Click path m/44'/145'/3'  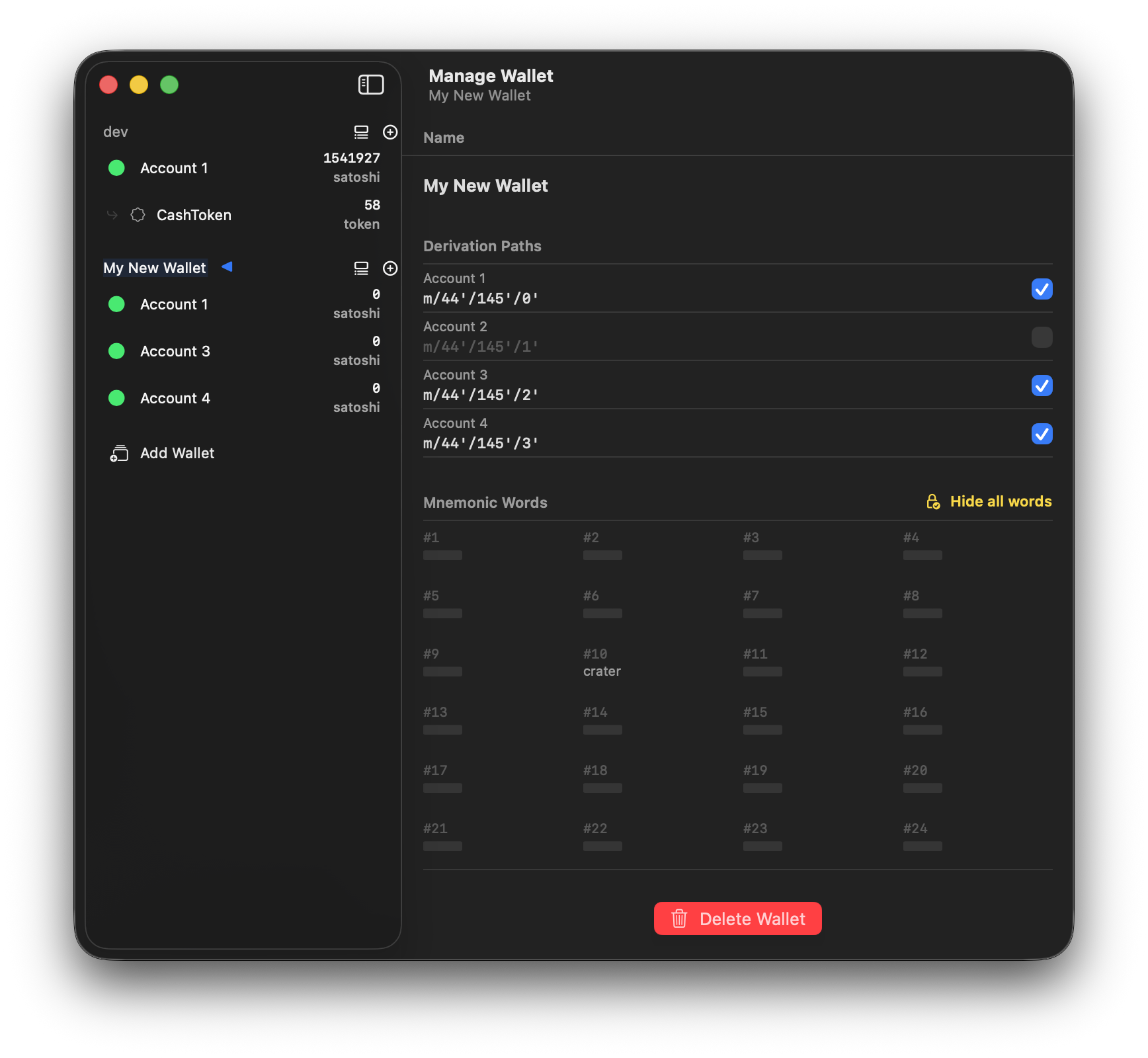pos(481,444)
